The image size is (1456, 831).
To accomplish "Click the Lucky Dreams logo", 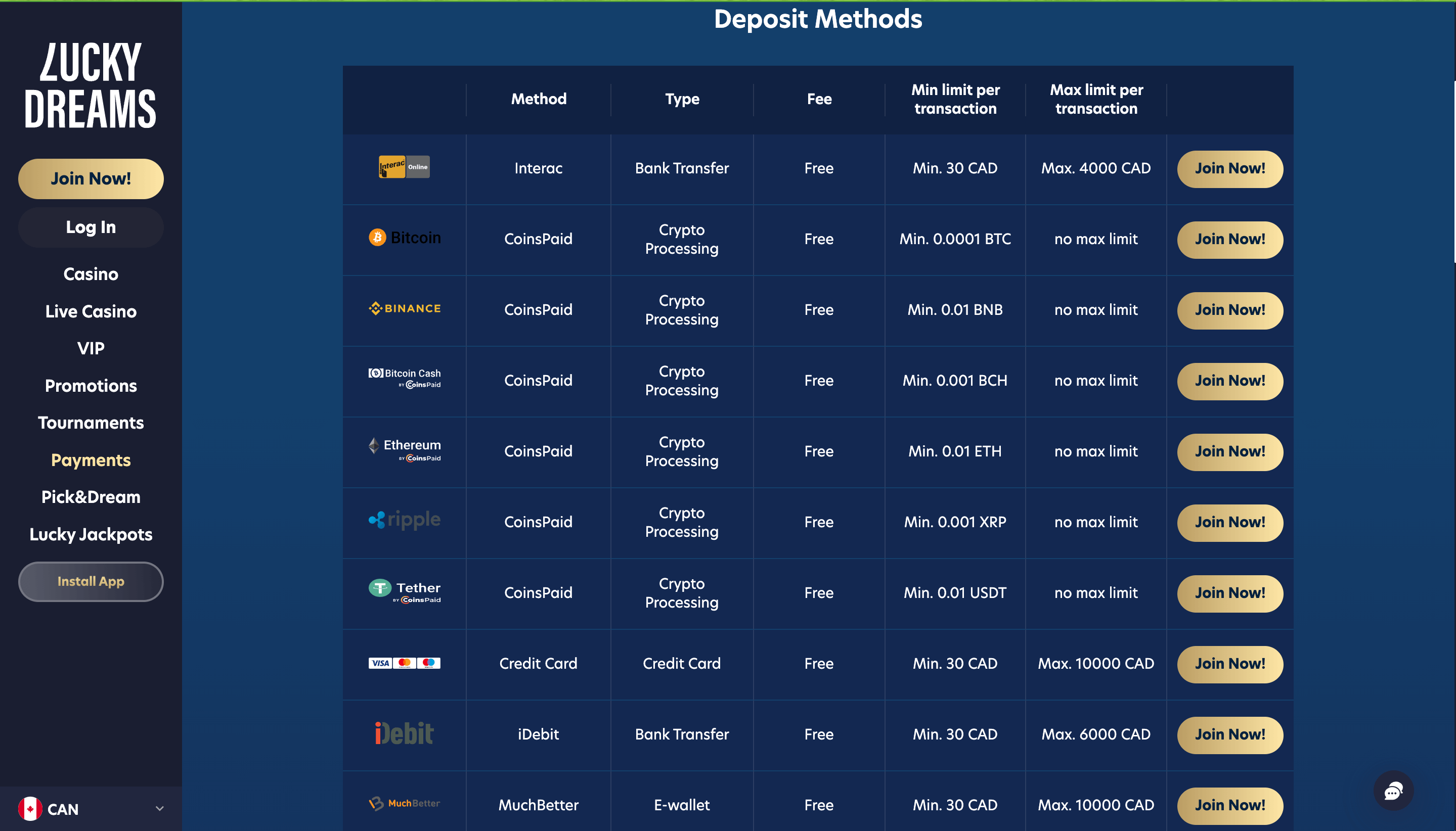I will coord(90,85).
